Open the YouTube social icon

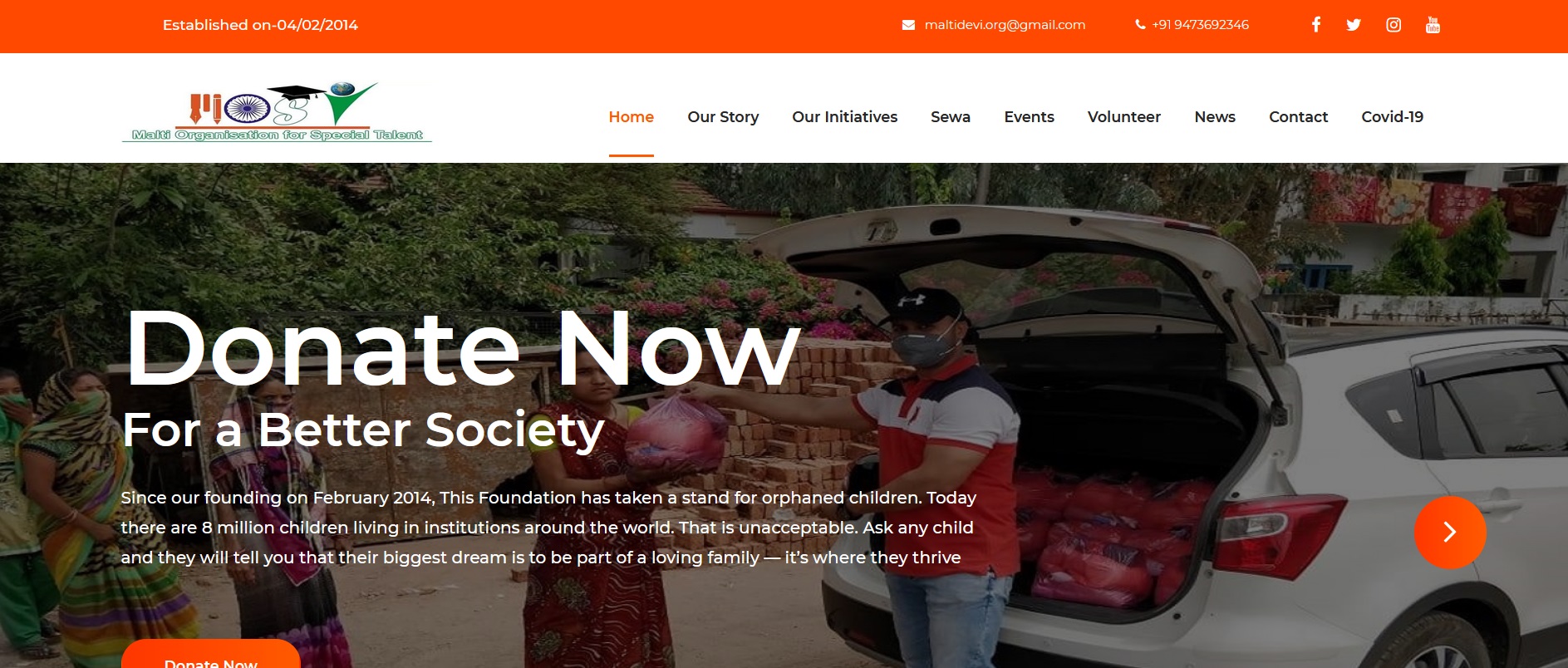click(x=1433, y=25)
